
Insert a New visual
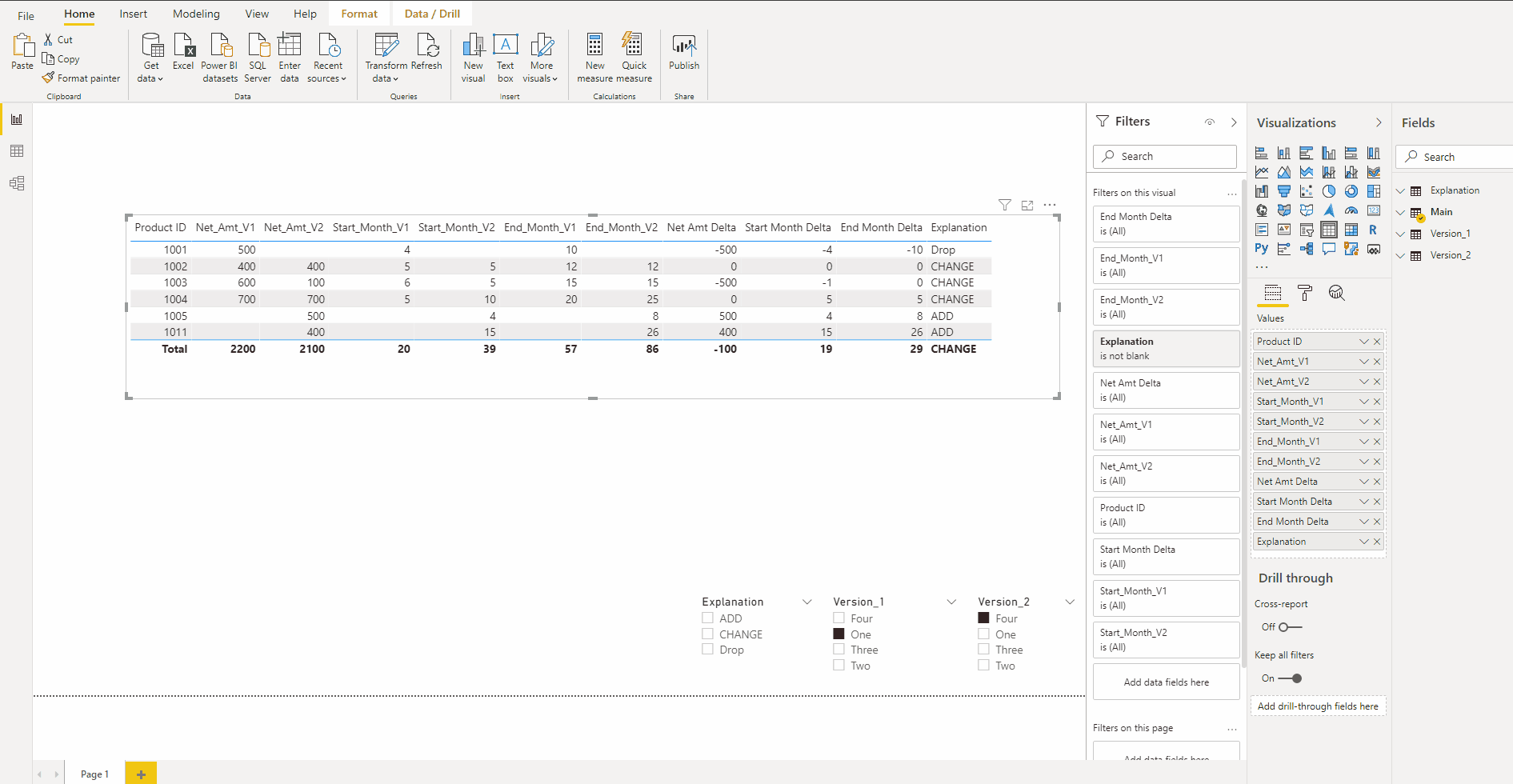coord(473,58)
